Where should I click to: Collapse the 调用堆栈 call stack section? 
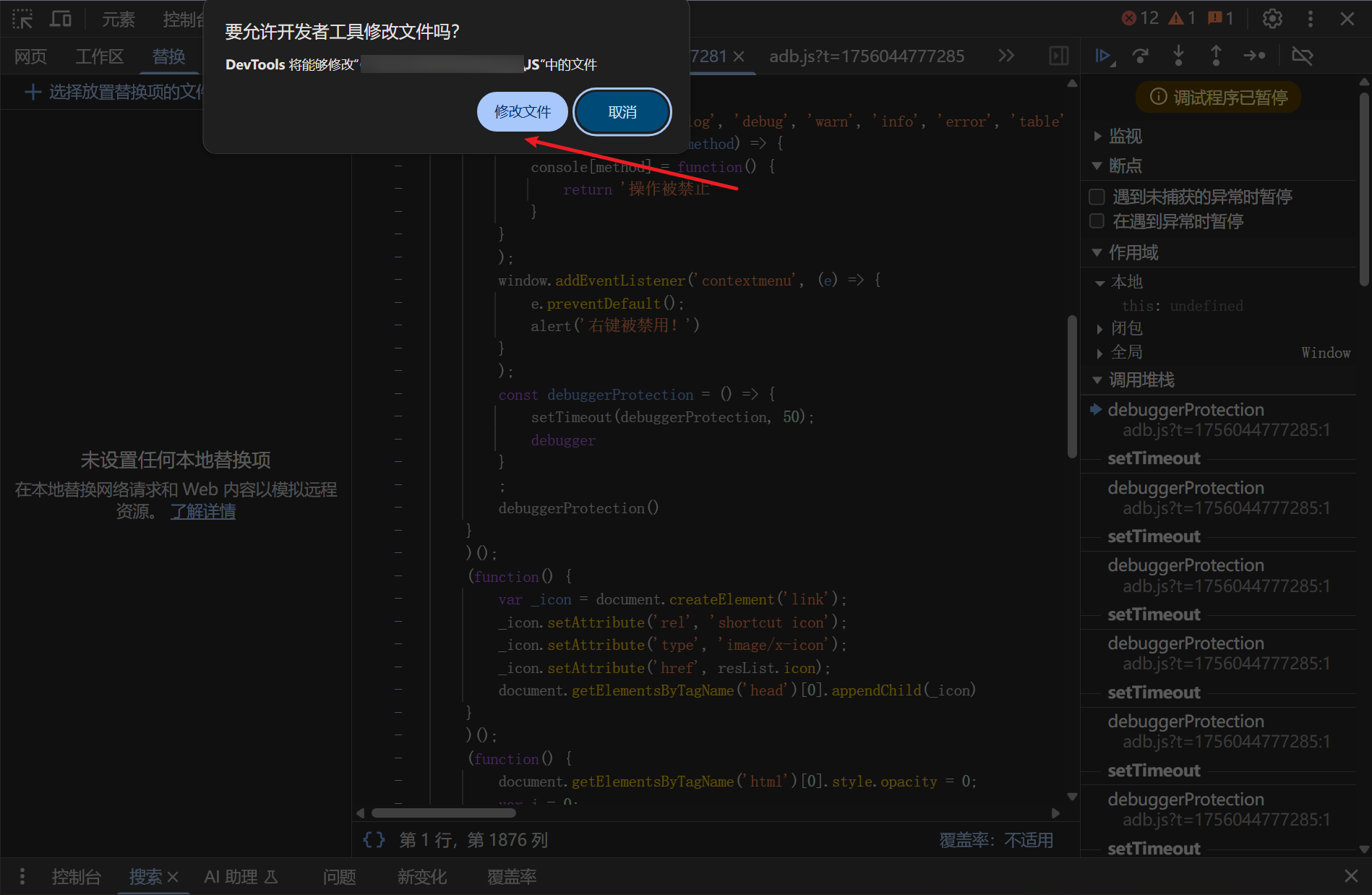(1141, 380)
